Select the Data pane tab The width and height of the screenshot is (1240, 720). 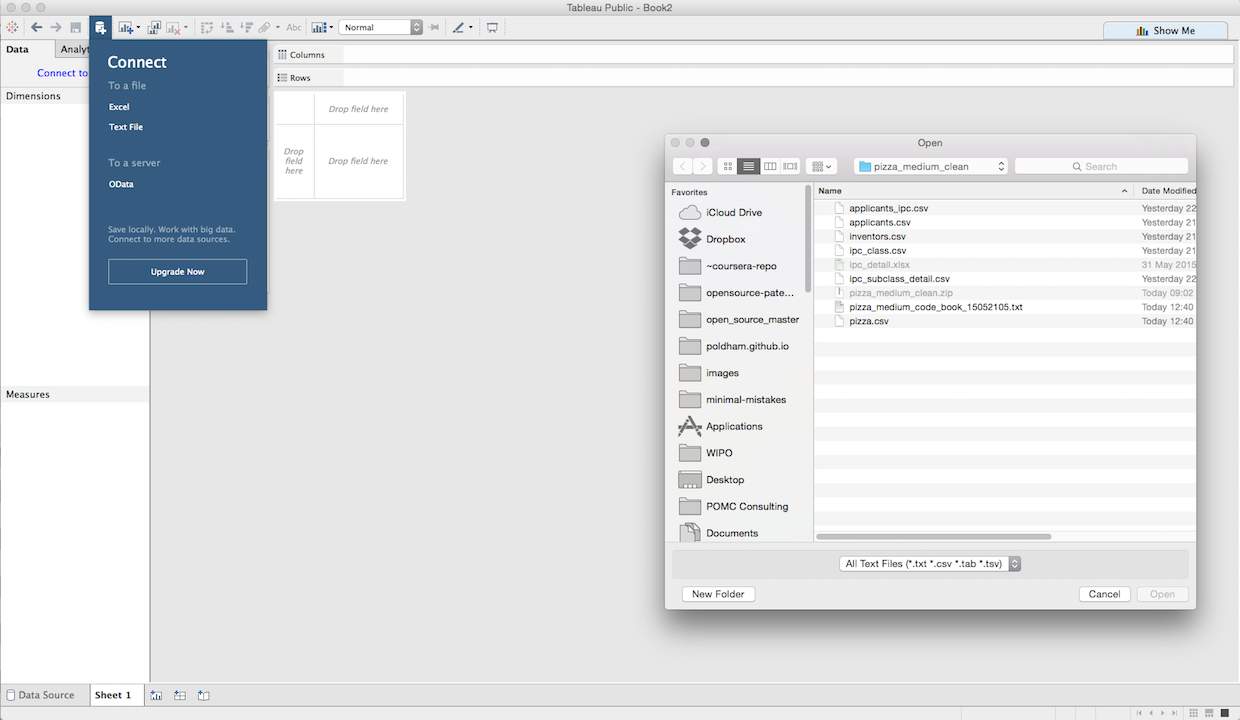pyautogui.click(x=26, y=49)
